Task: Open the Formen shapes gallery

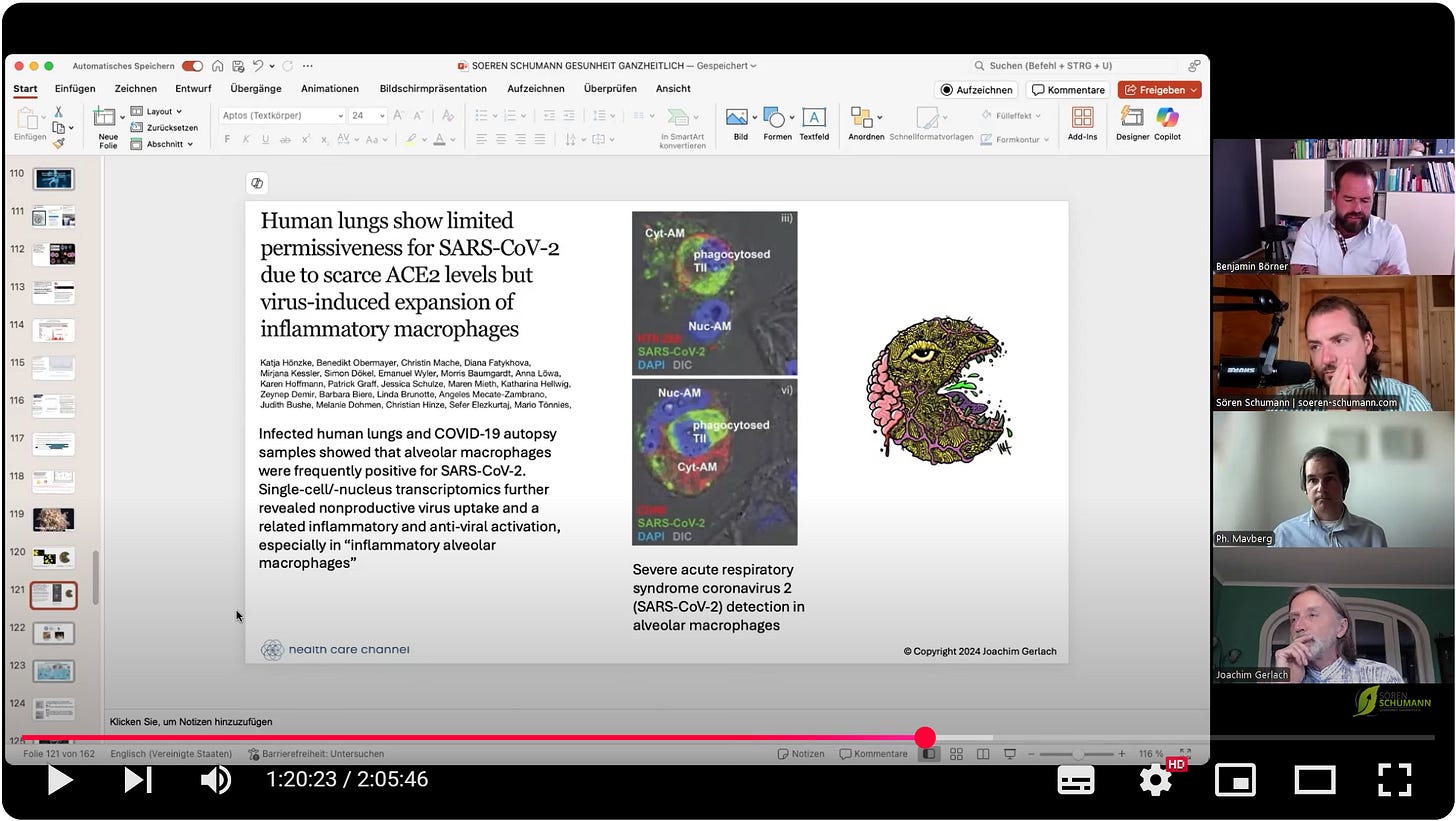Action: click(x=777, y=124)
